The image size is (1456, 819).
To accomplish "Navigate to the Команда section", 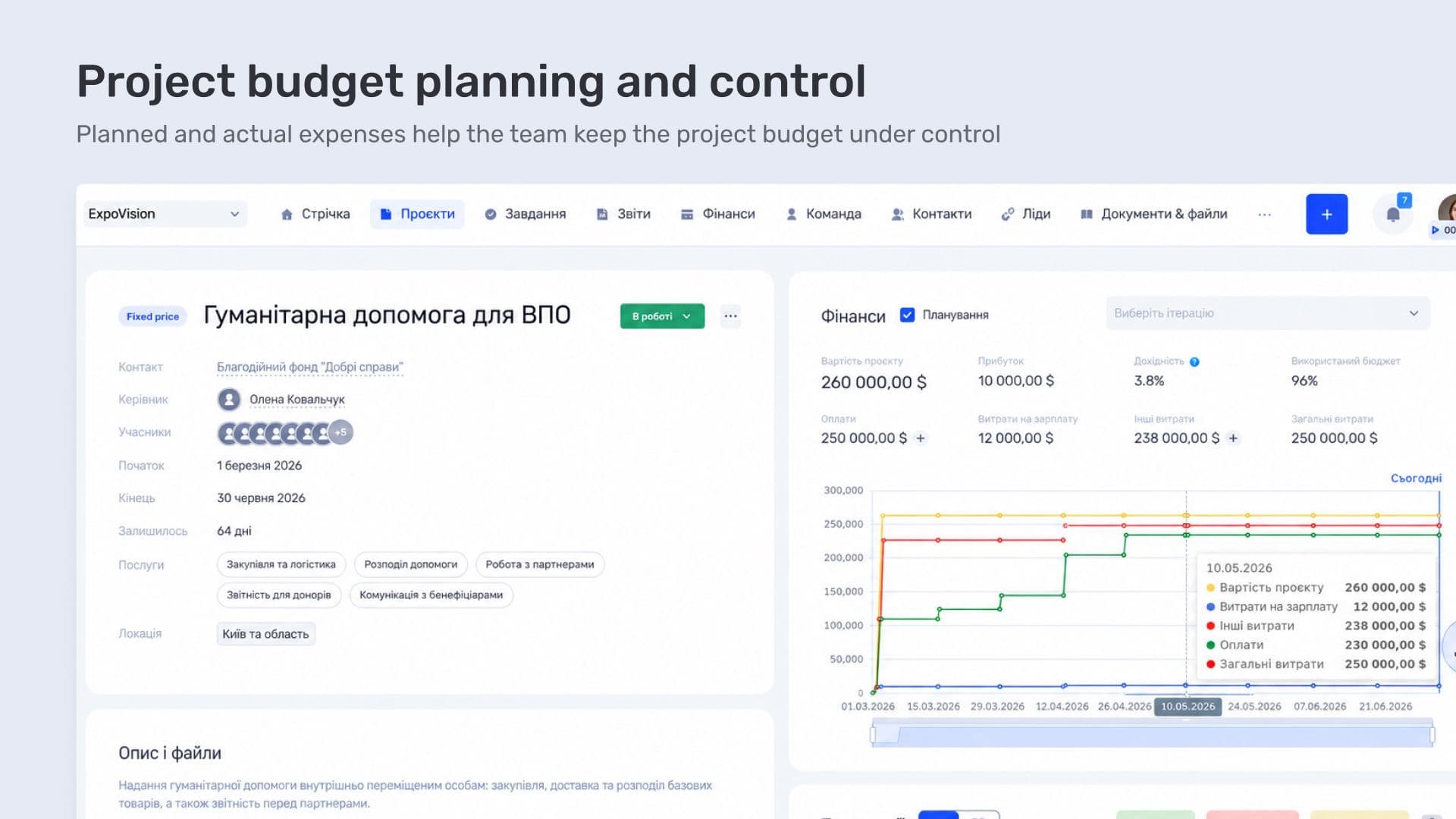I will tap(824, 214).
